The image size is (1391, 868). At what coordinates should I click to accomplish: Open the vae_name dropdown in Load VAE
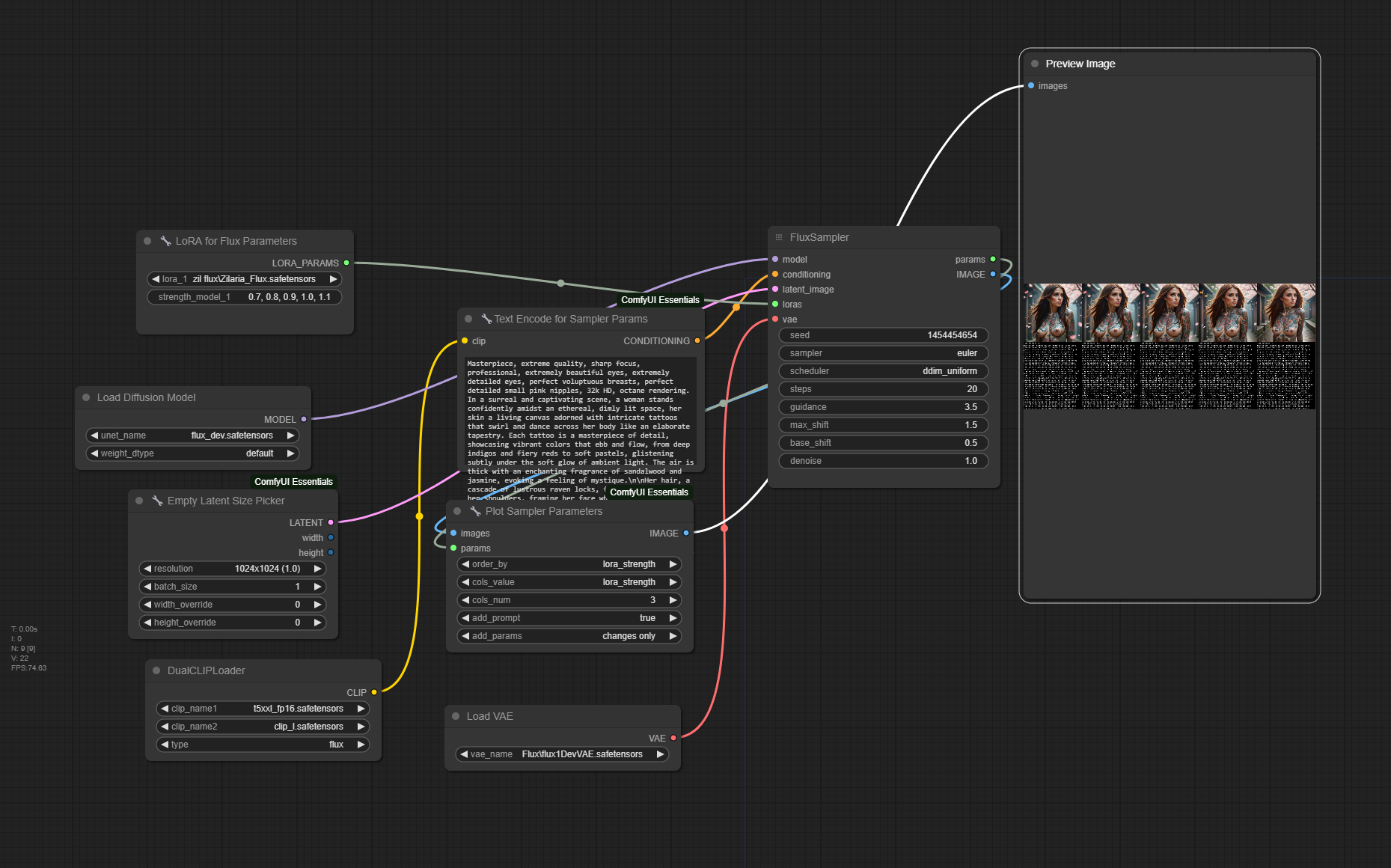(x=561, y=754)
